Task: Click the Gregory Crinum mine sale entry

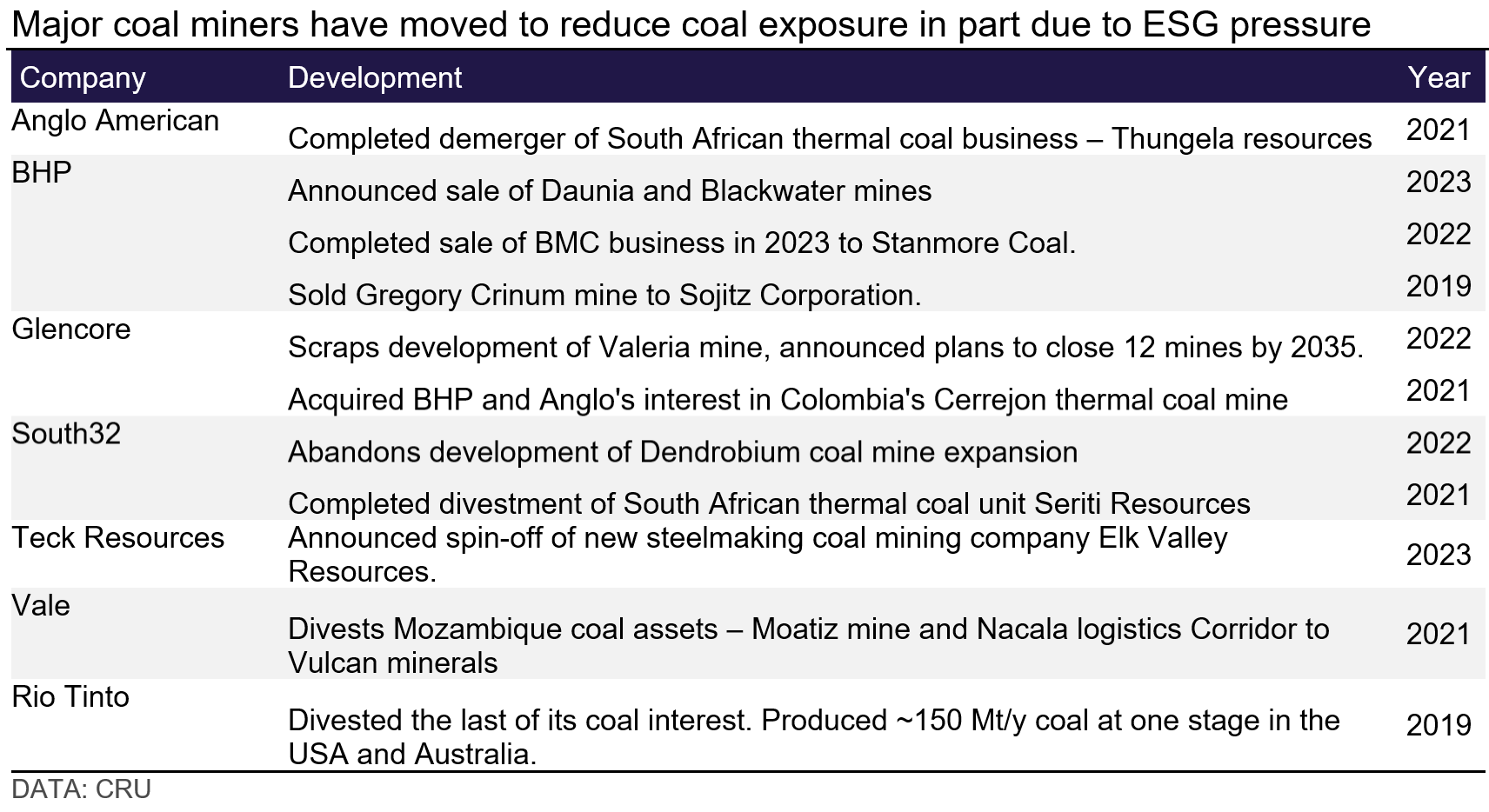Action: tap(604, 296)
